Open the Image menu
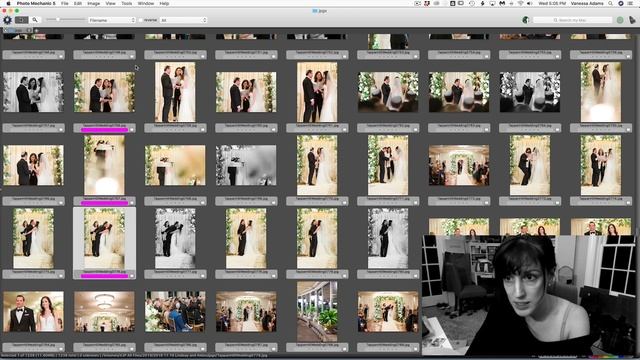The height and width of the screenshot is (360, 640). click(x=93, y=3)
